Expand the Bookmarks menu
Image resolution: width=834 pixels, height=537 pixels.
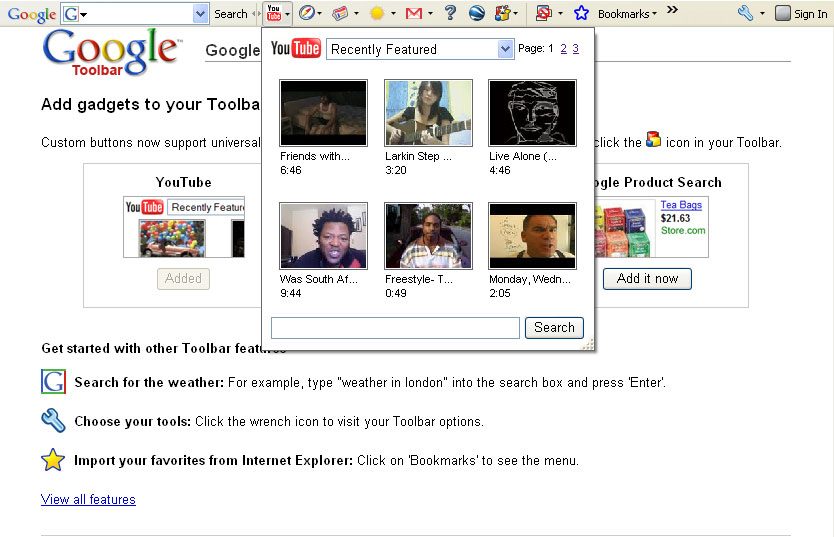pyautogui.click(x=627, y=14)
